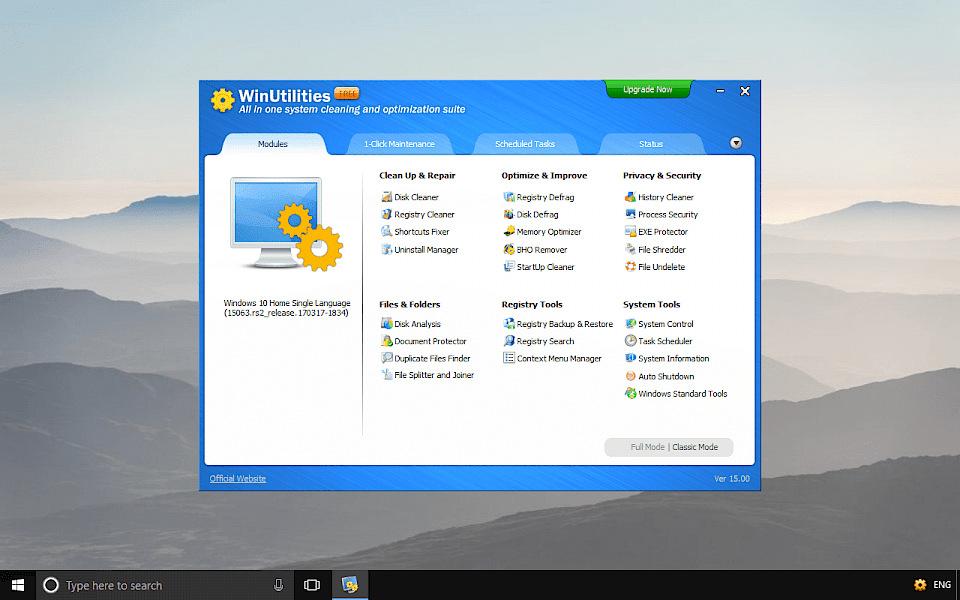Image resolution: width=960 pixels, height=600 pixels.
Task: Visit the Official Website link
Action: click(238, 479)
